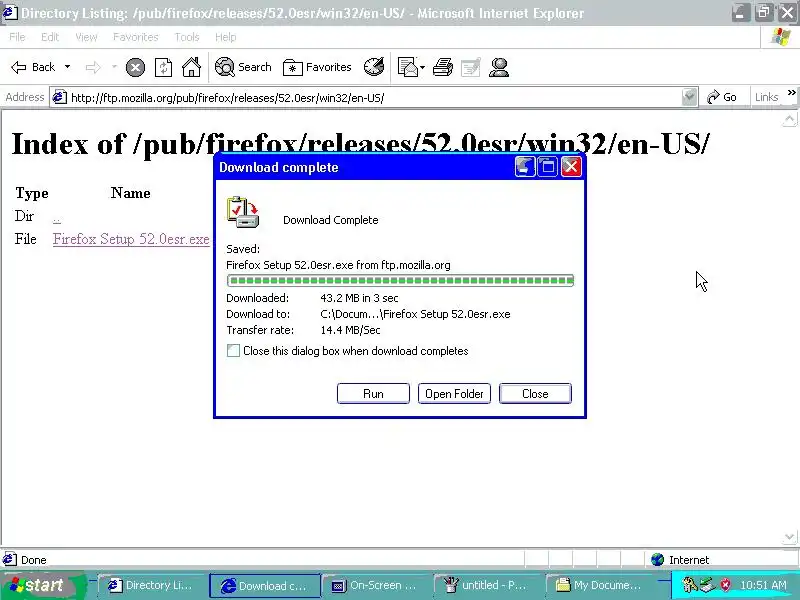Viewport: 800px width, 600px height.
Task: Switch to My Documents taskbar button
Action: (x=599, y=585)
